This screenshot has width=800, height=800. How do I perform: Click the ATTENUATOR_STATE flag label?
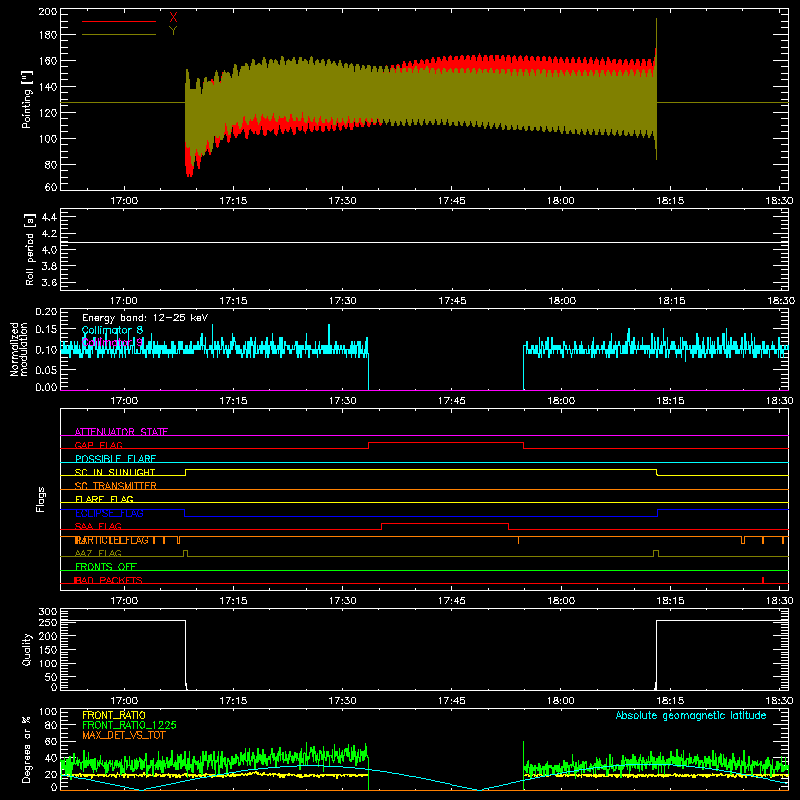click(121, 432)
